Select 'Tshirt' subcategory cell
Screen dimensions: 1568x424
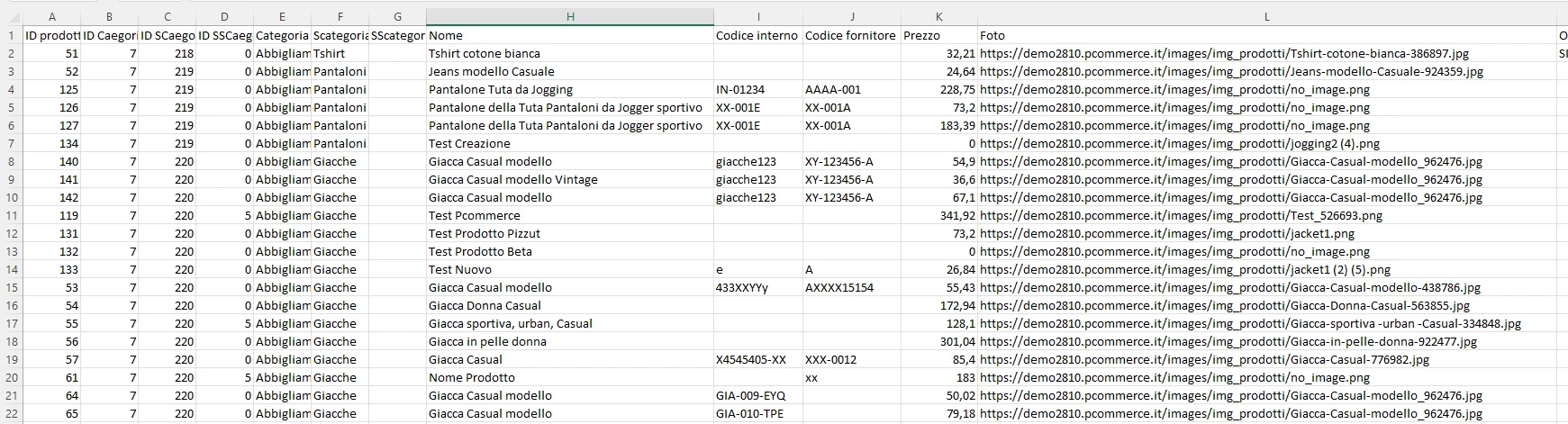(x=340, y=53)
